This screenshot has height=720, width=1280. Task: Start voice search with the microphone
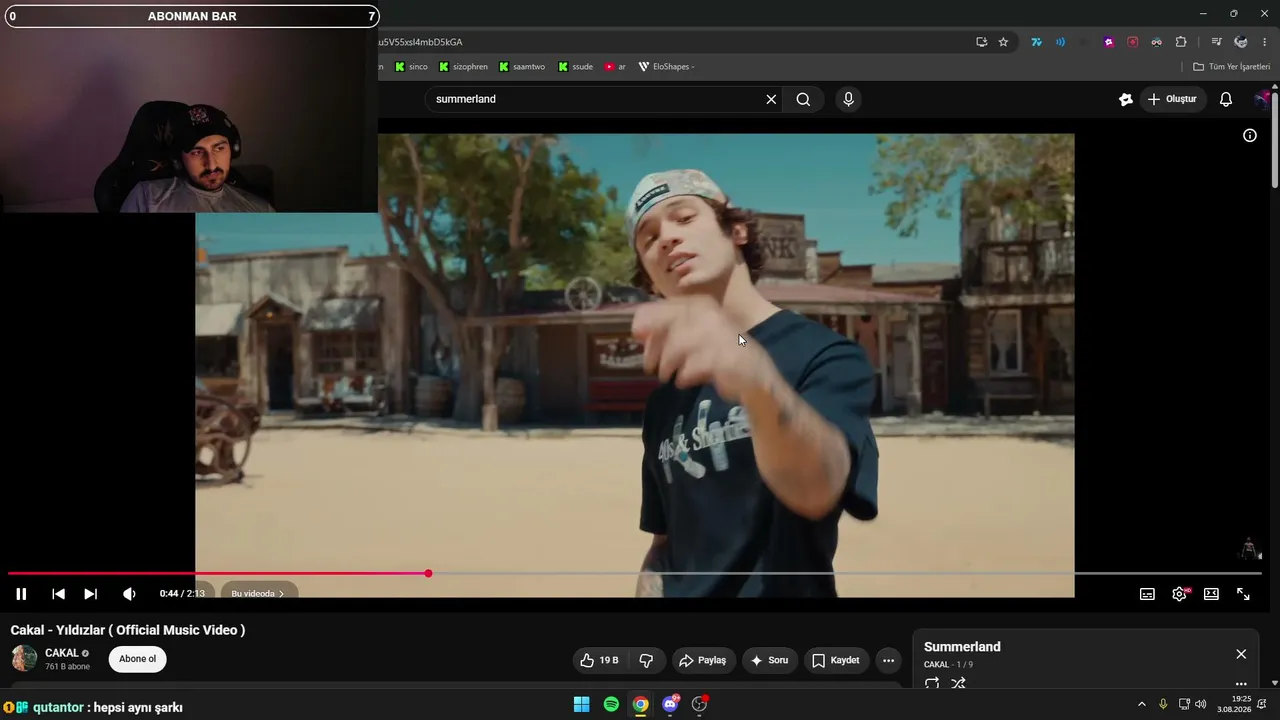[848, 99]
